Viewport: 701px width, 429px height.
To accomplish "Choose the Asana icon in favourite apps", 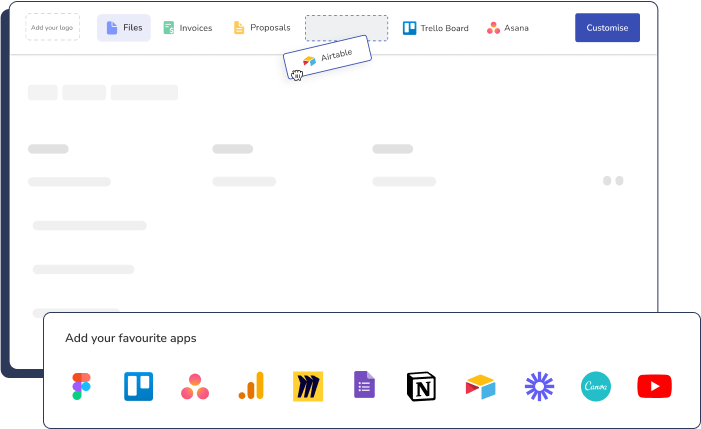I will pos(195,387).
